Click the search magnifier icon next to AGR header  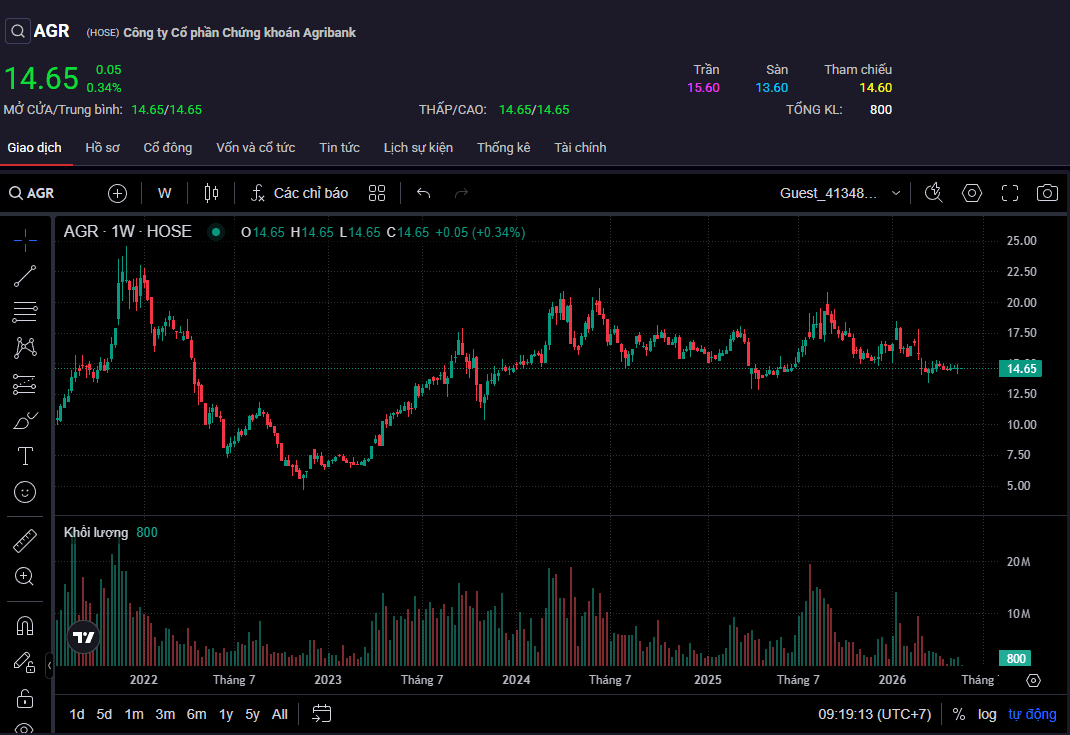click(18, 31)
